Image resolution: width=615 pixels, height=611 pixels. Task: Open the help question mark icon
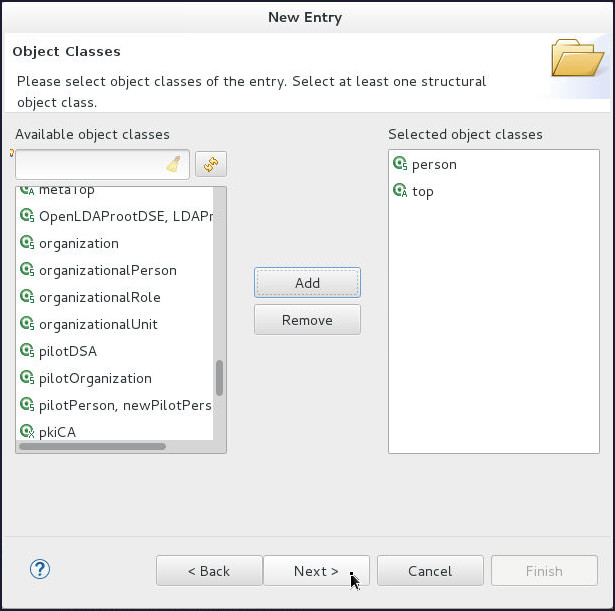(x=40, y=570)
